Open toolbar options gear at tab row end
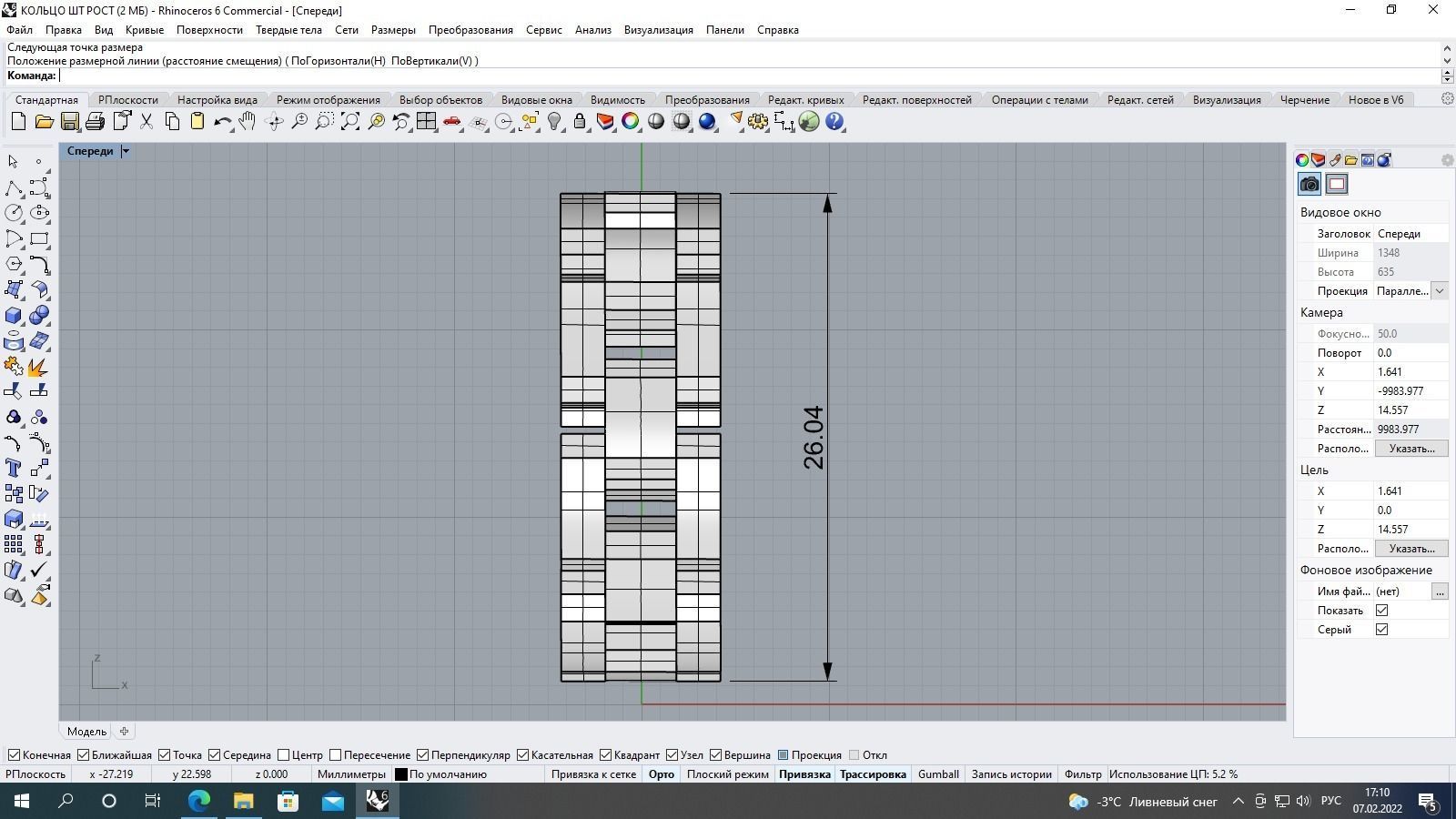1456x819 pixels. click(1447, 99)
